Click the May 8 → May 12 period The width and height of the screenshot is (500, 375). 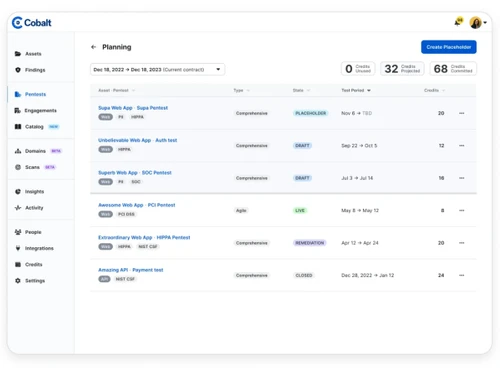tap(360, 210)
